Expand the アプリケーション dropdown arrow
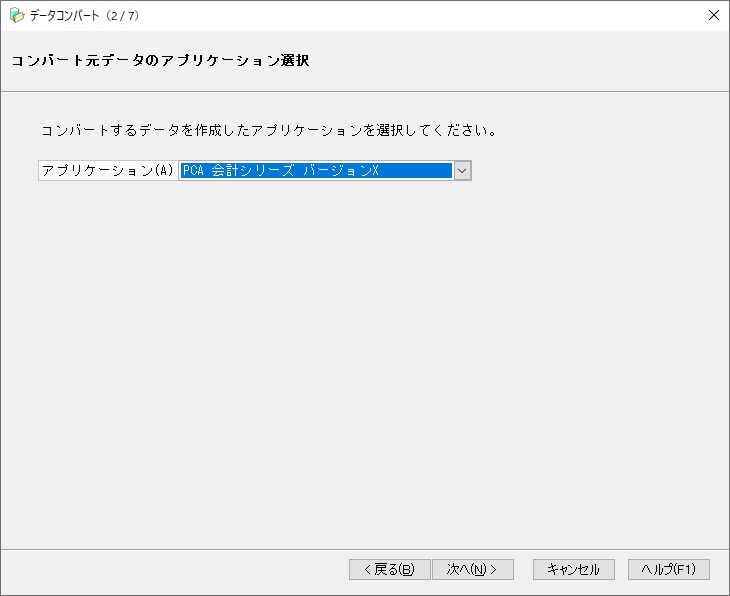This screenshot has width=730, height=596. (462, 171)
